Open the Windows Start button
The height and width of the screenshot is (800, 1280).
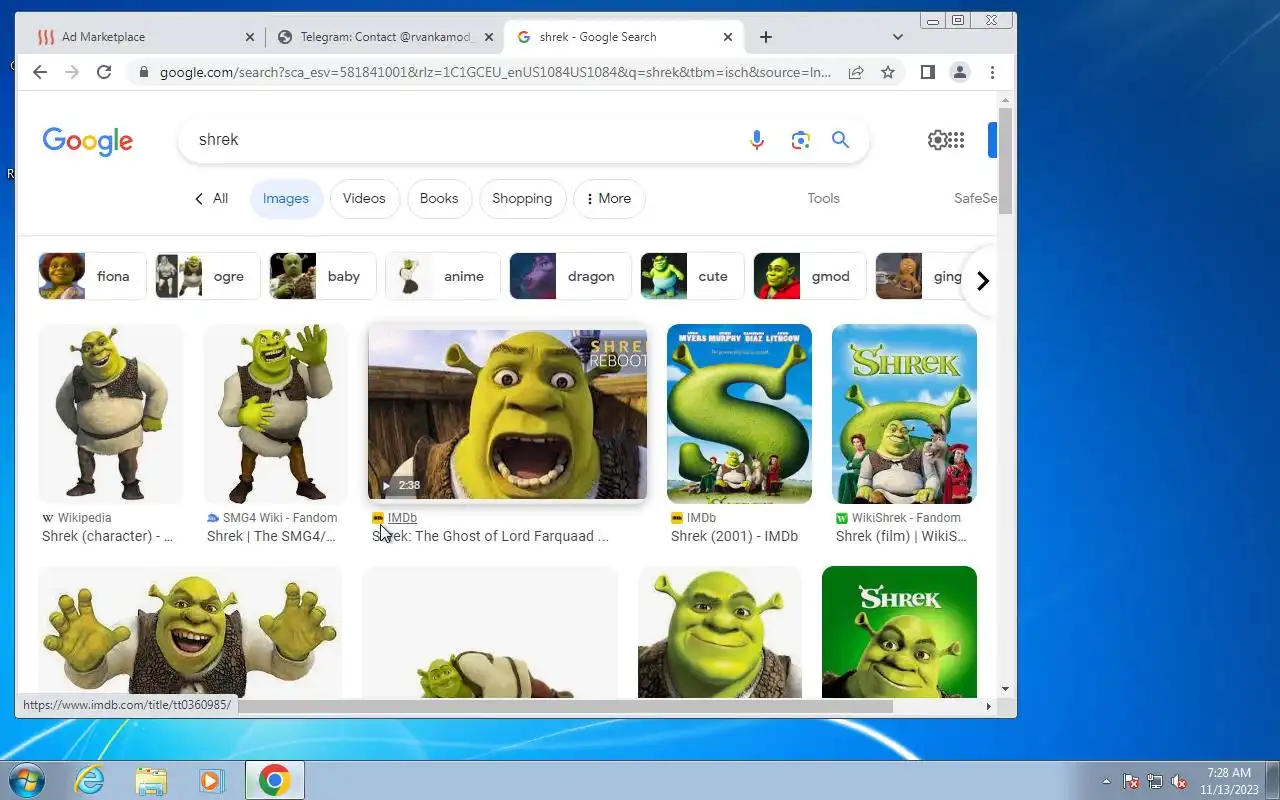[x=25, y=780]
